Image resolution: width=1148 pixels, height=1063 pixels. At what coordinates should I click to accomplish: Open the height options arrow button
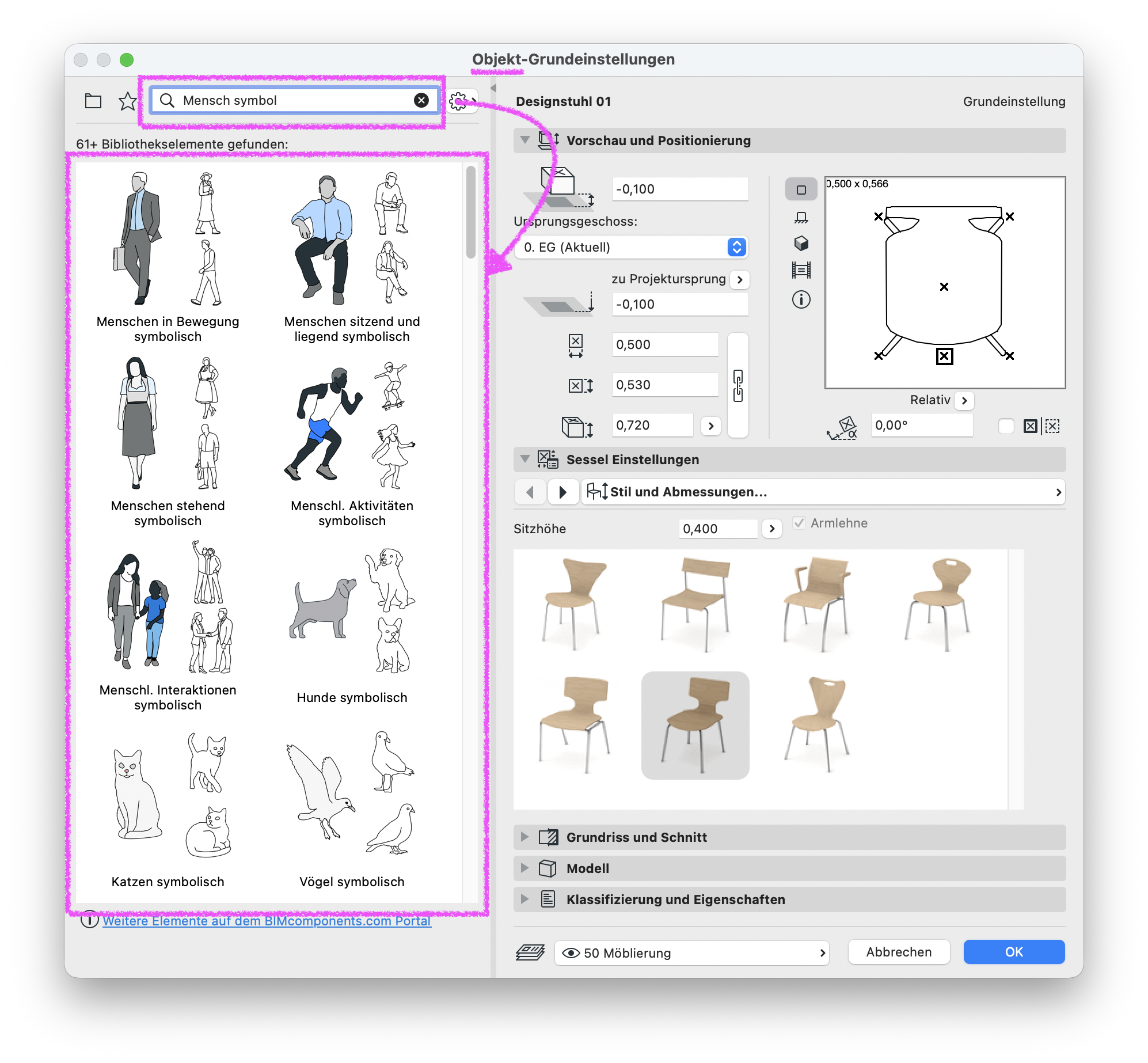(x=711, y=426)
